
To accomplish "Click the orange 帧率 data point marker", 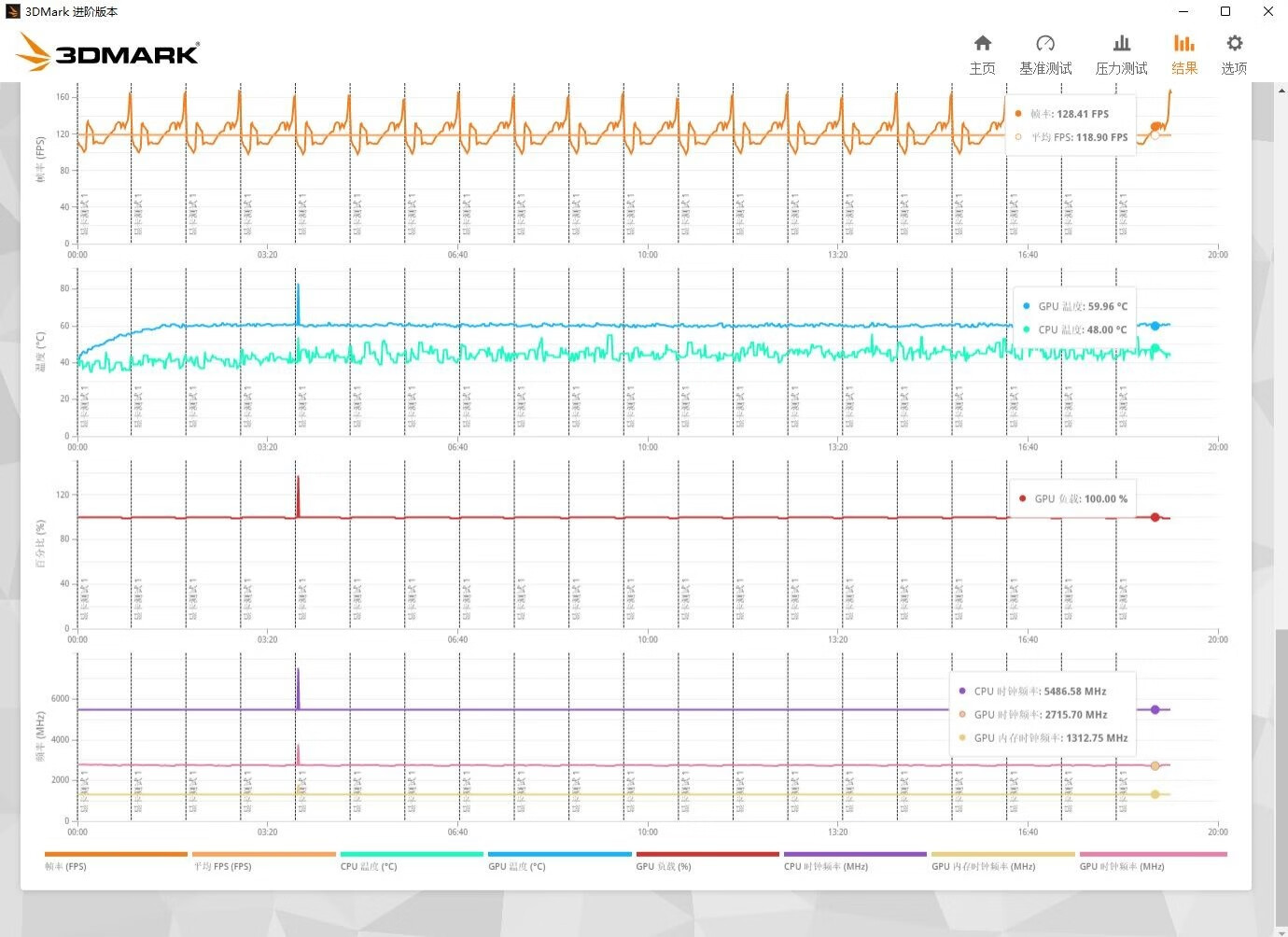I will coord(1155,127).
